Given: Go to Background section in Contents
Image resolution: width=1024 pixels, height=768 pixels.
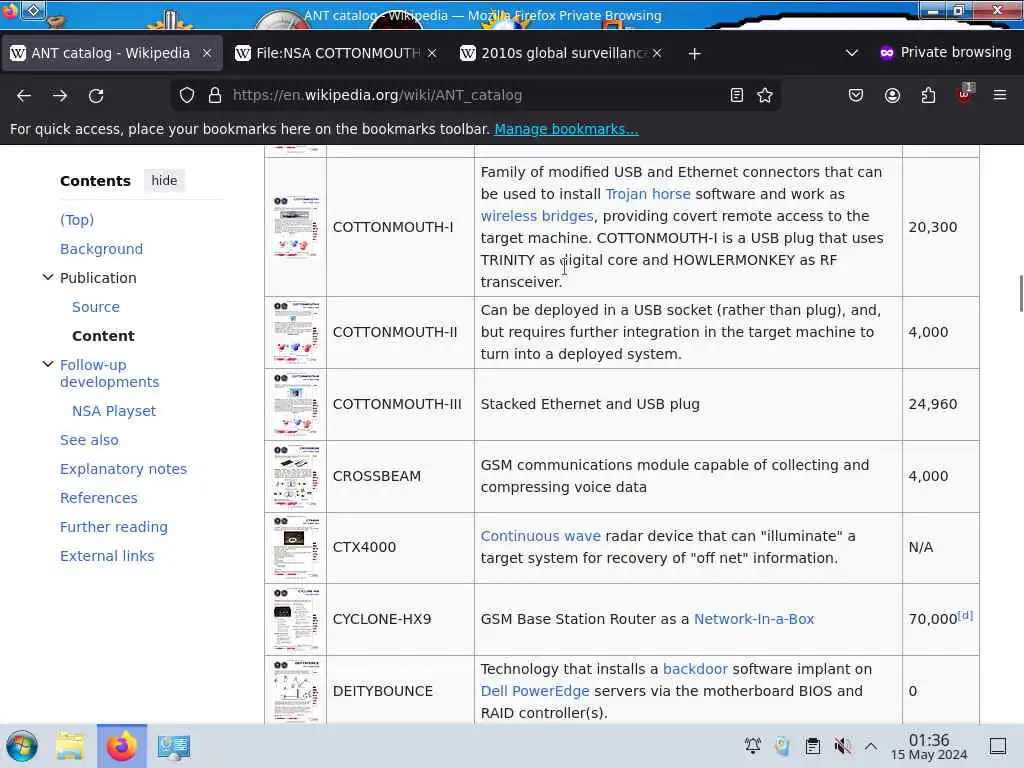Looking at the screenshot, I should click(x=101, y=249).
